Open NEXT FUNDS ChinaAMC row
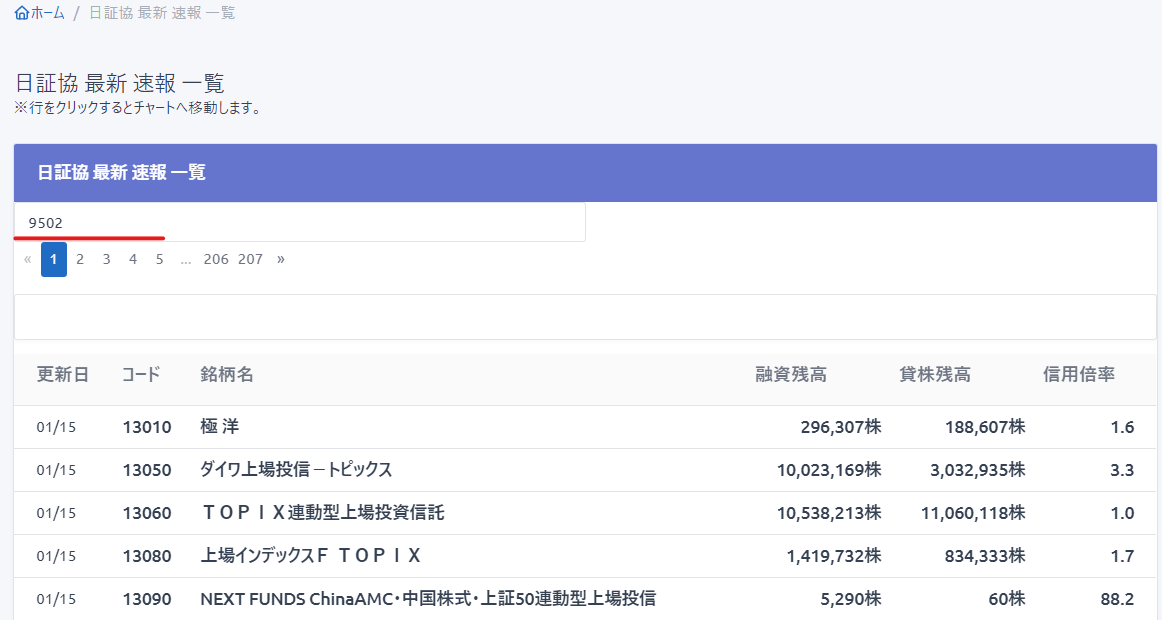The height and width of the screenshot is (620, 1162). pyautogui.click(x=428, y=599)
